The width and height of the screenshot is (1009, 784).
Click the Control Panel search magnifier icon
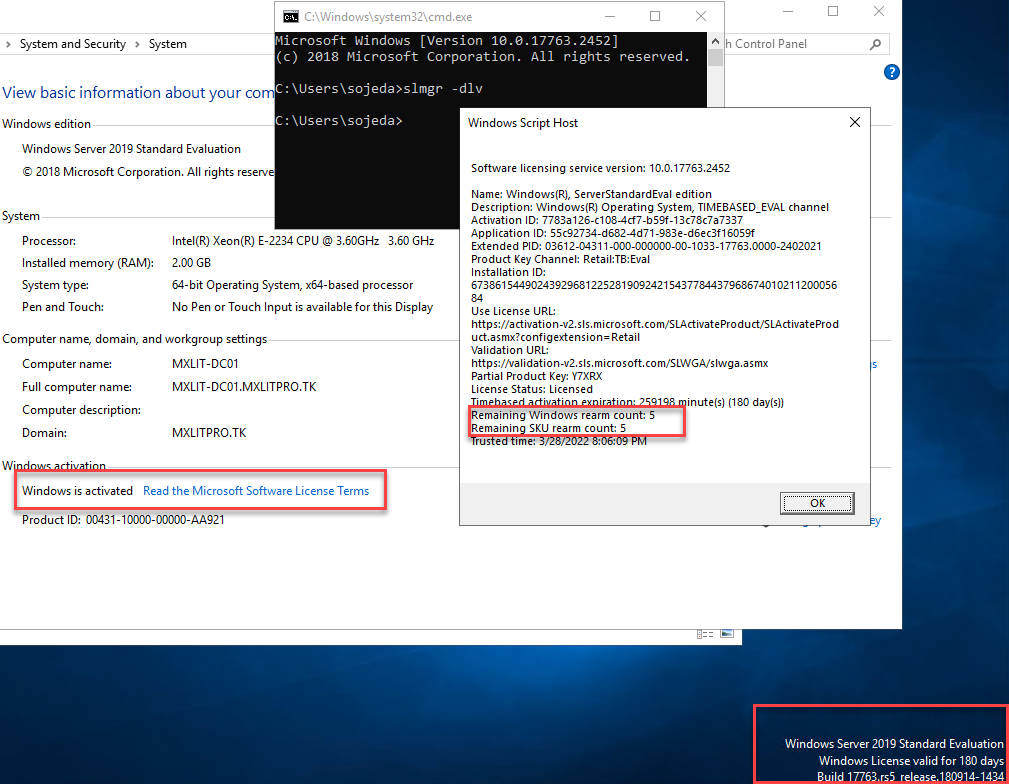tap(876, 44)
